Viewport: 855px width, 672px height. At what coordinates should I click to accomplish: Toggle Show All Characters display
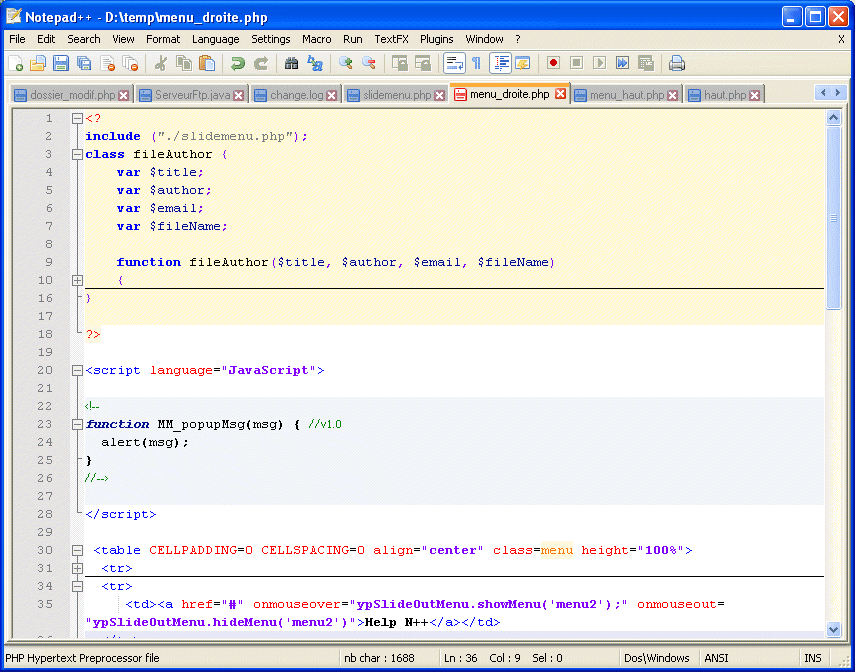click(476, 62)
